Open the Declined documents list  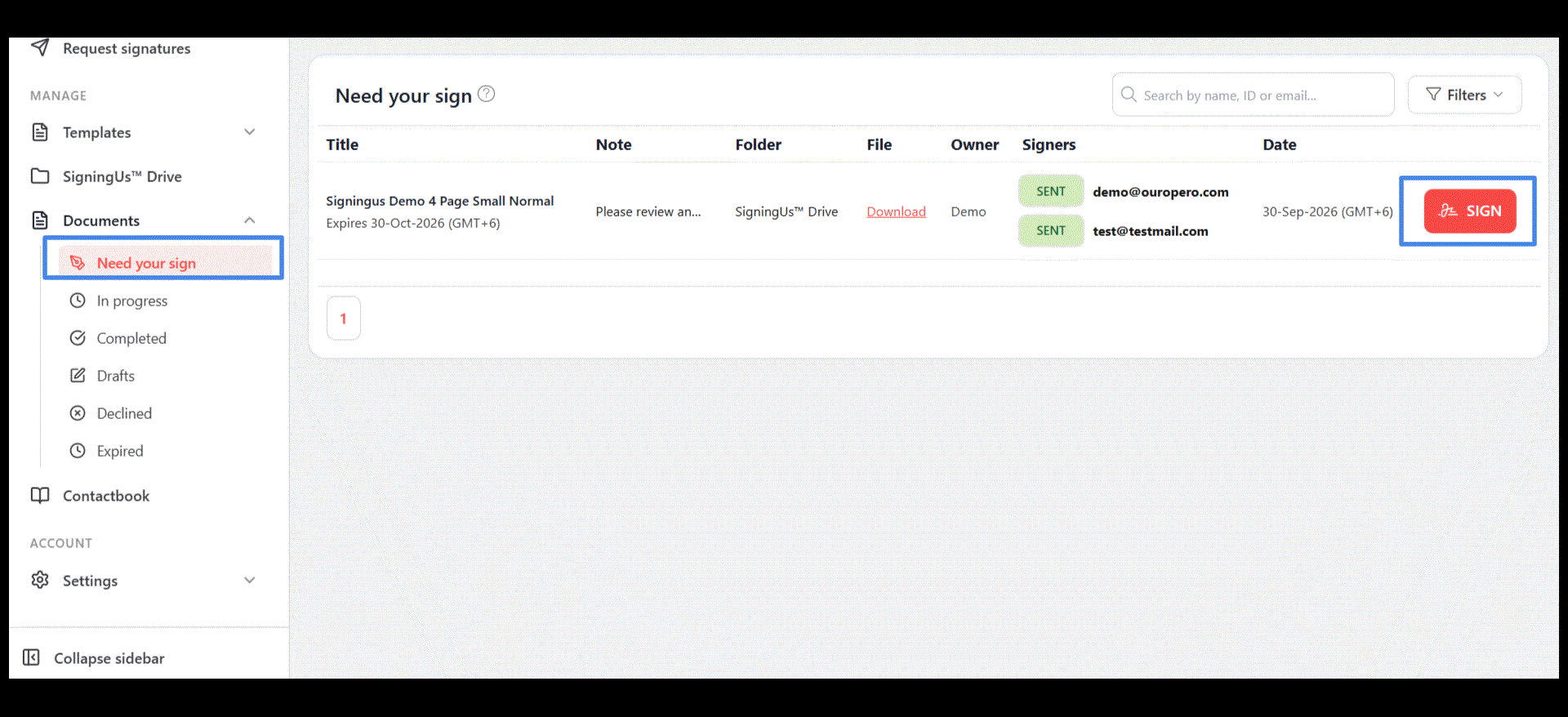124,413
